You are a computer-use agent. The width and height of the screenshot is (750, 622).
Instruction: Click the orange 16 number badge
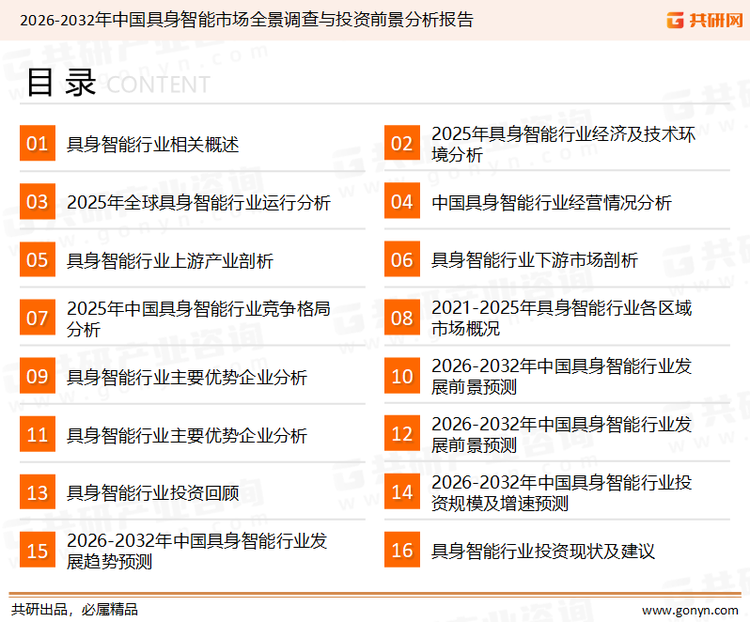401,550
